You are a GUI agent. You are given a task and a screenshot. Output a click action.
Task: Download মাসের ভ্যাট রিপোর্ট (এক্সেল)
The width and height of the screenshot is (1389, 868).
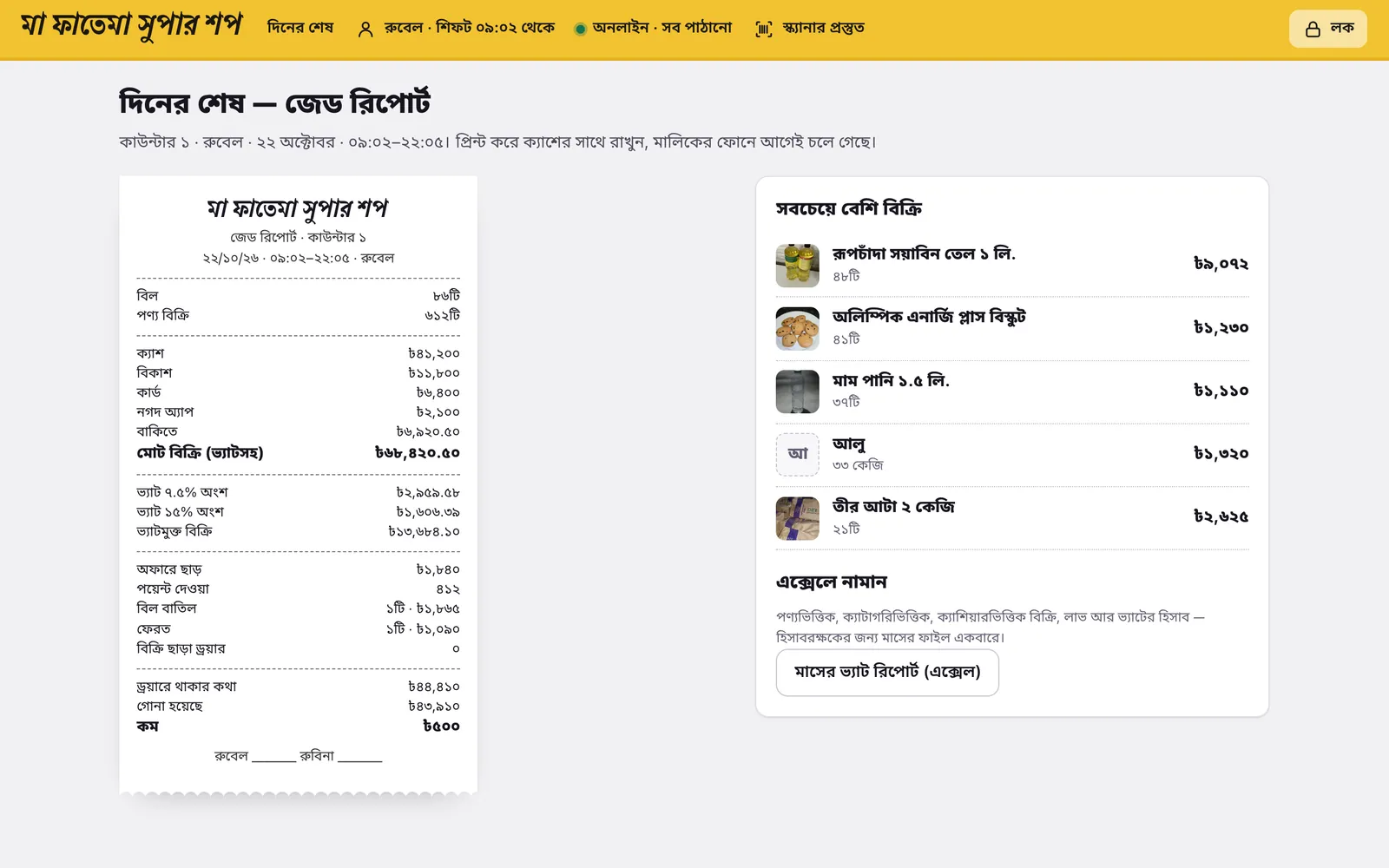887,672
